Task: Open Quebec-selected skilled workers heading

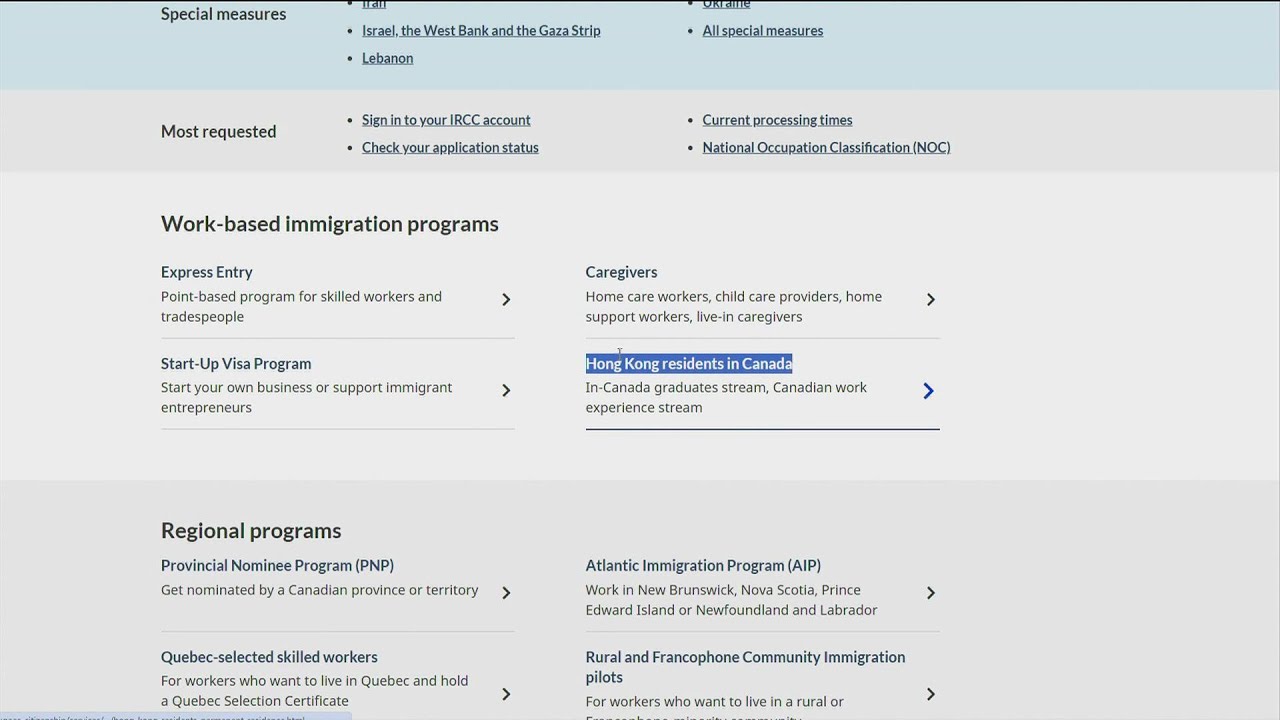Action: (269, 657)
